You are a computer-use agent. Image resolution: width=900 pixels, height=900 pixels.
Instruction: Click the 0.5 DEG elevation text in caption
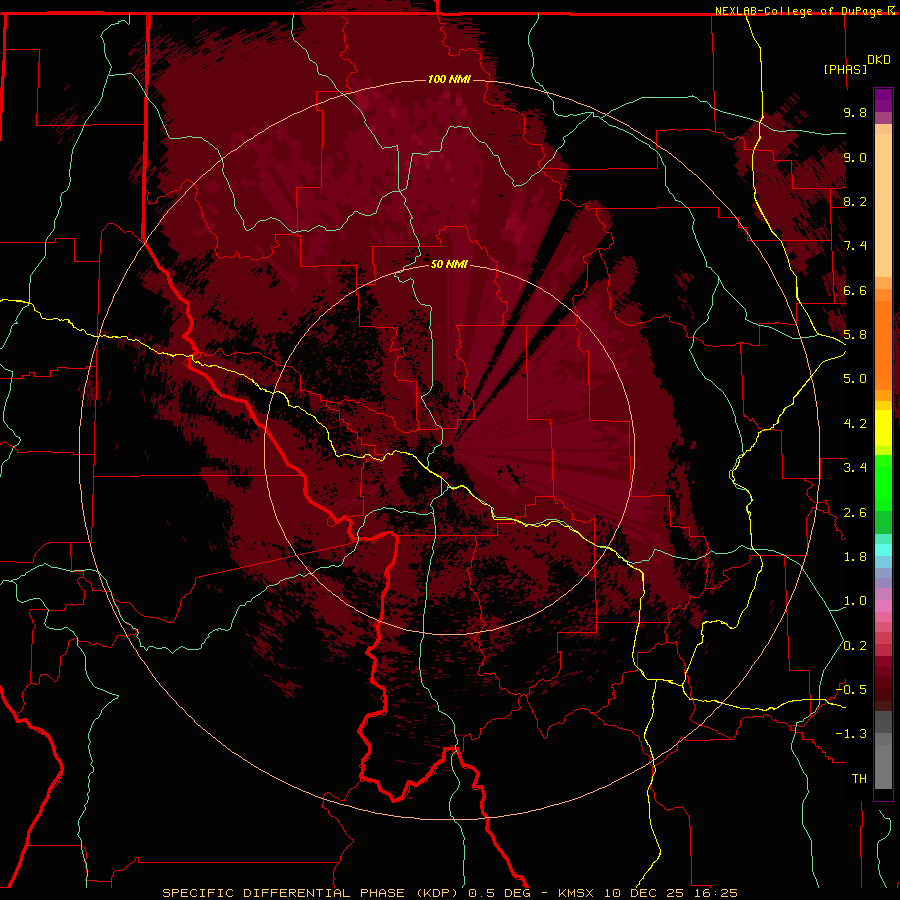tap(499, 893)
